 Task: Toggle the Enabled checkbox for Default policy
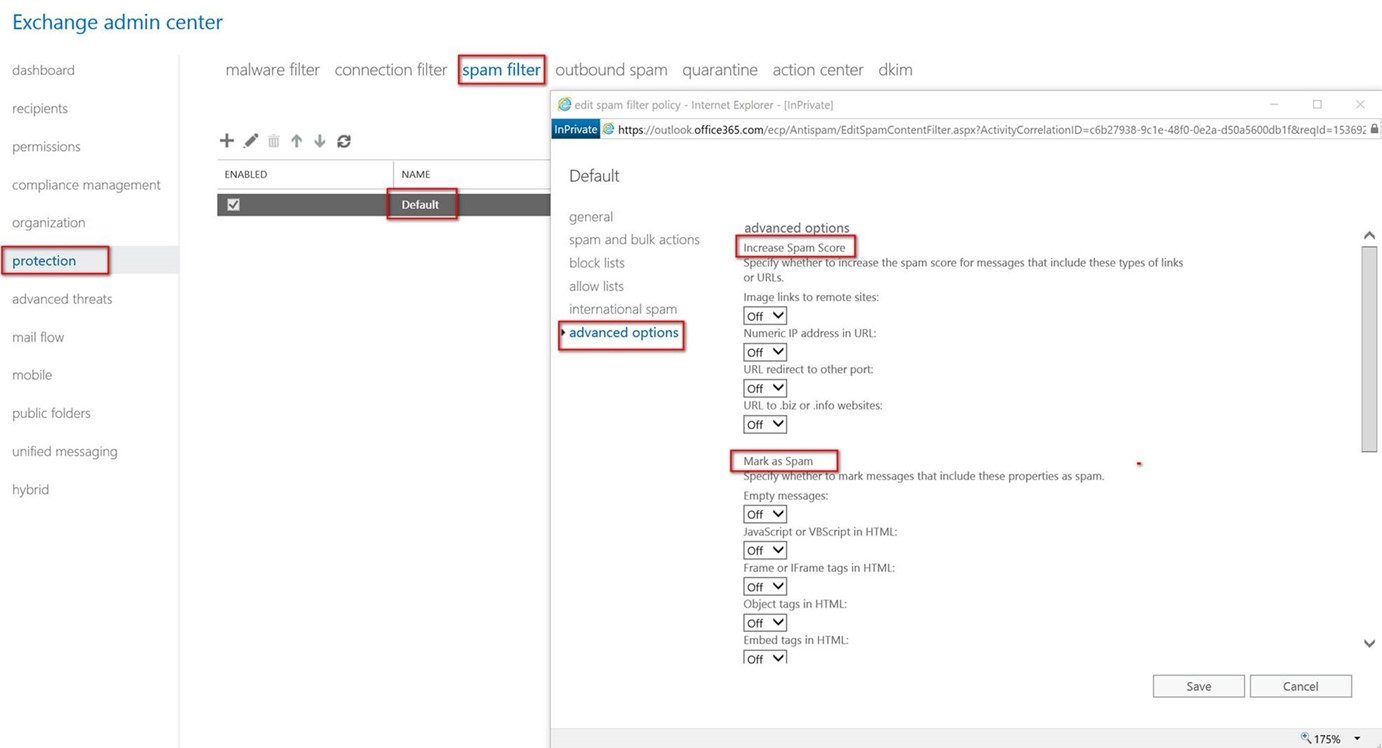pos(233,204)
